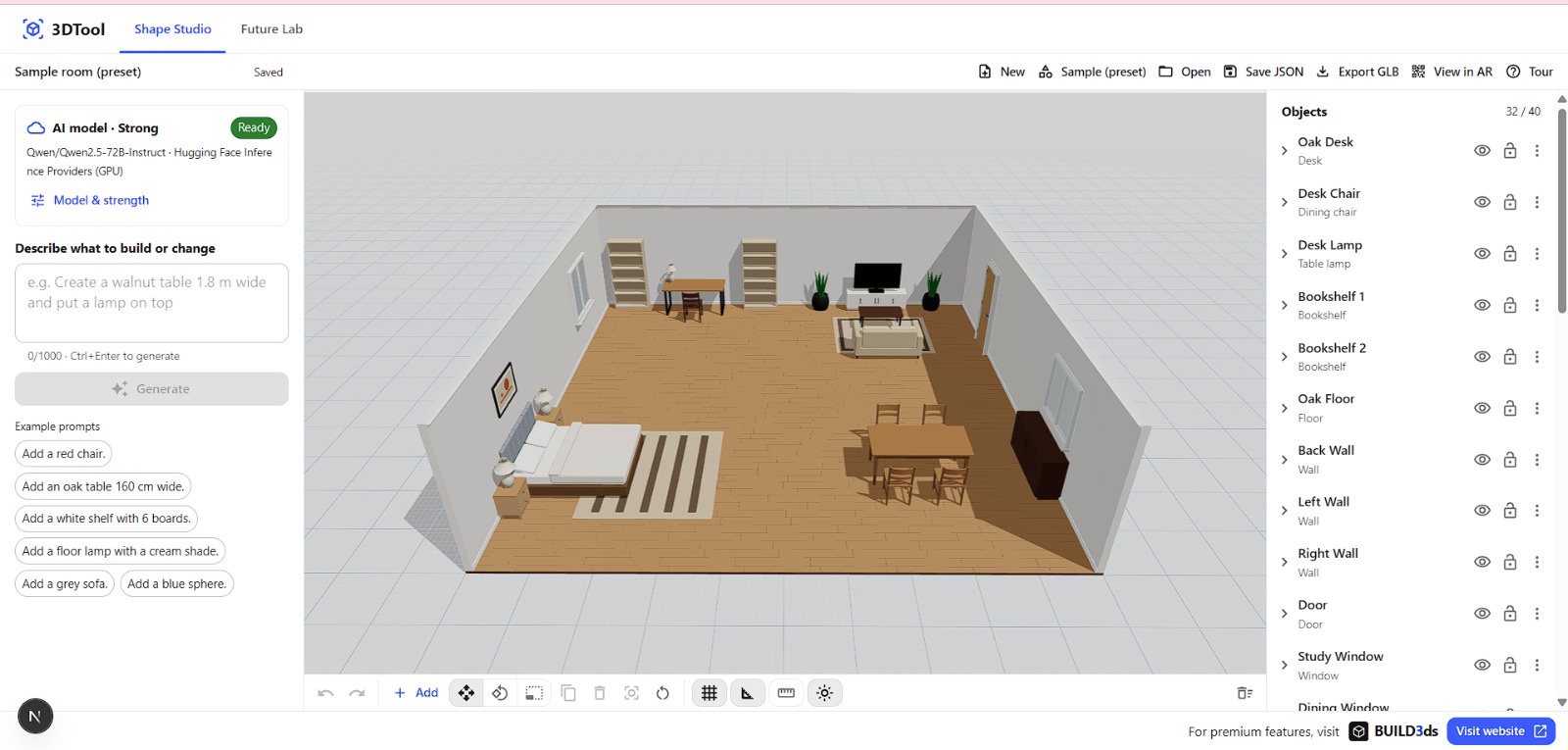Hide the Door object

1483,614
